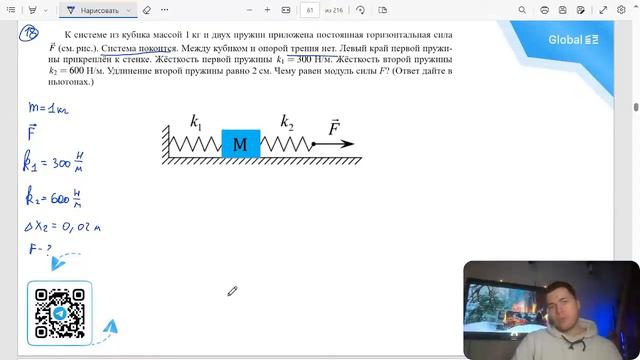The image size is (640, 360).
Task: Click the vertical scrollbar thumb
Action: click(636, 107)
